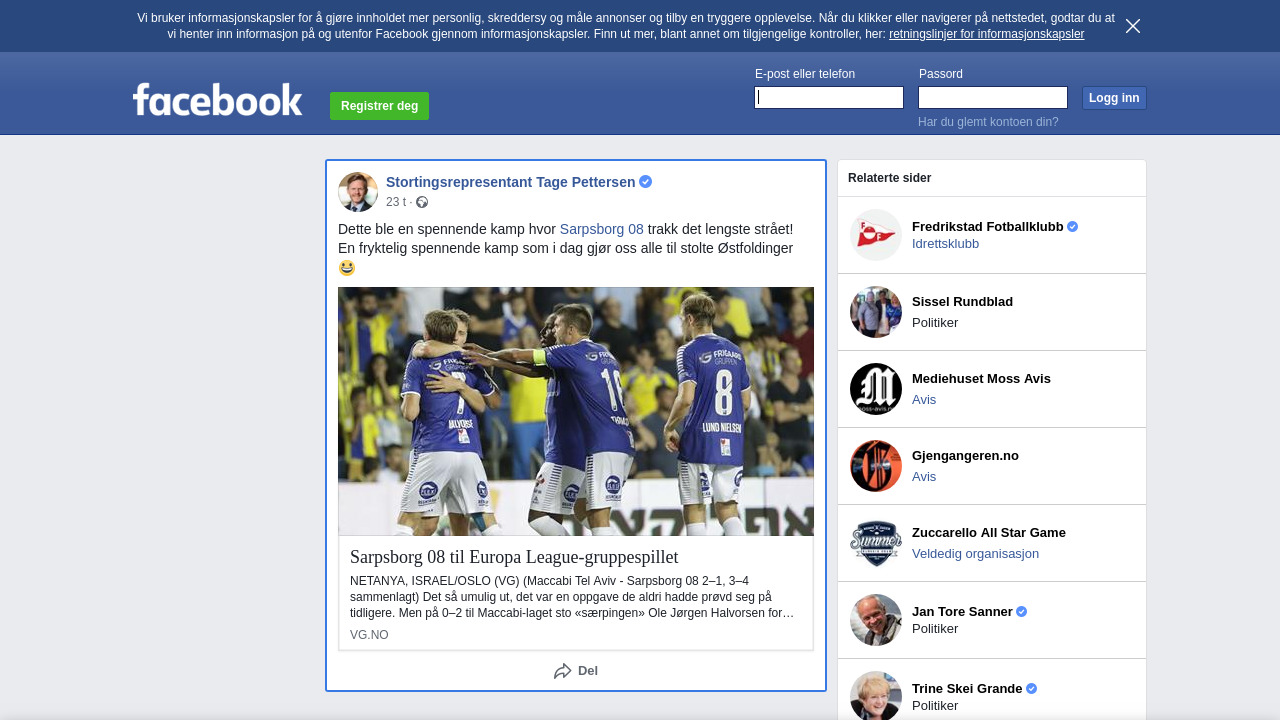Open the football match article image

point(576,411)
